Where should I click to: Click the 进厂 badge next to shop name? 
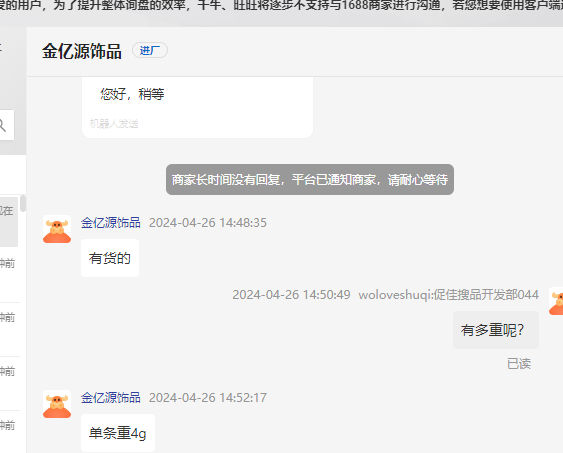point(150,50)
